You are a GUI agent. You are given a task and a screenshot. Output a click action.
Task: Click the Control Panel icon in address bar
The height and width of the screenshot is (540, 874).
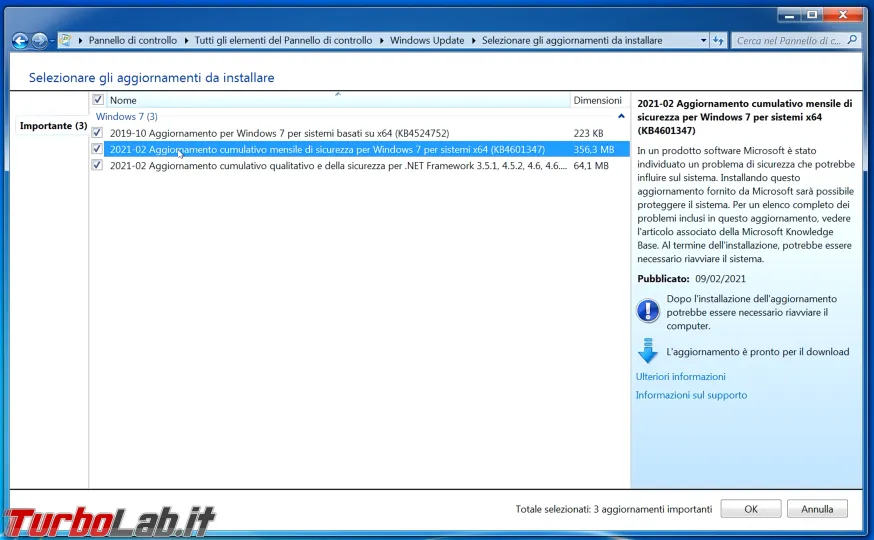click(66, 41)
